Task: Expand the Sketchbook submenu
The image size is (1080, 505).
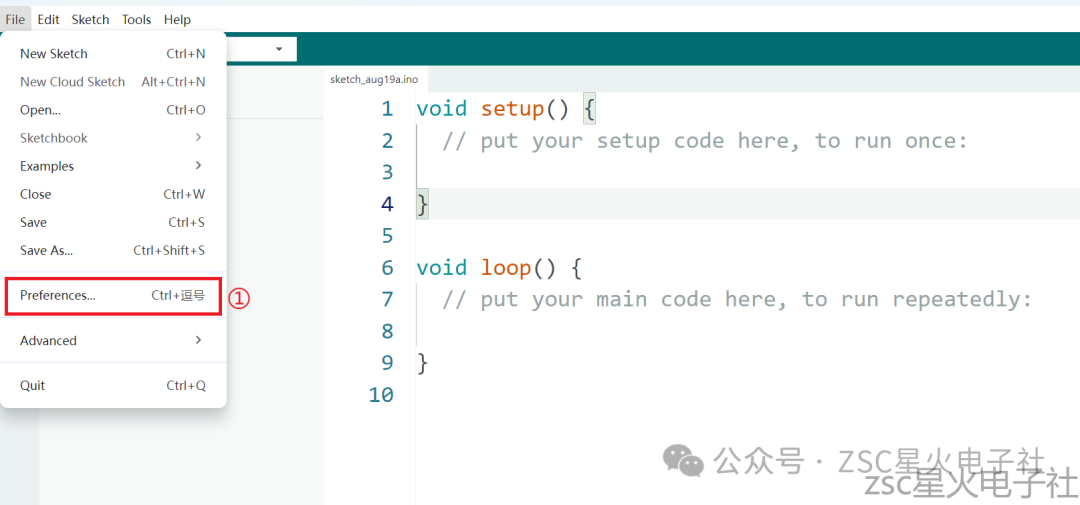Action: pos(113,138)
